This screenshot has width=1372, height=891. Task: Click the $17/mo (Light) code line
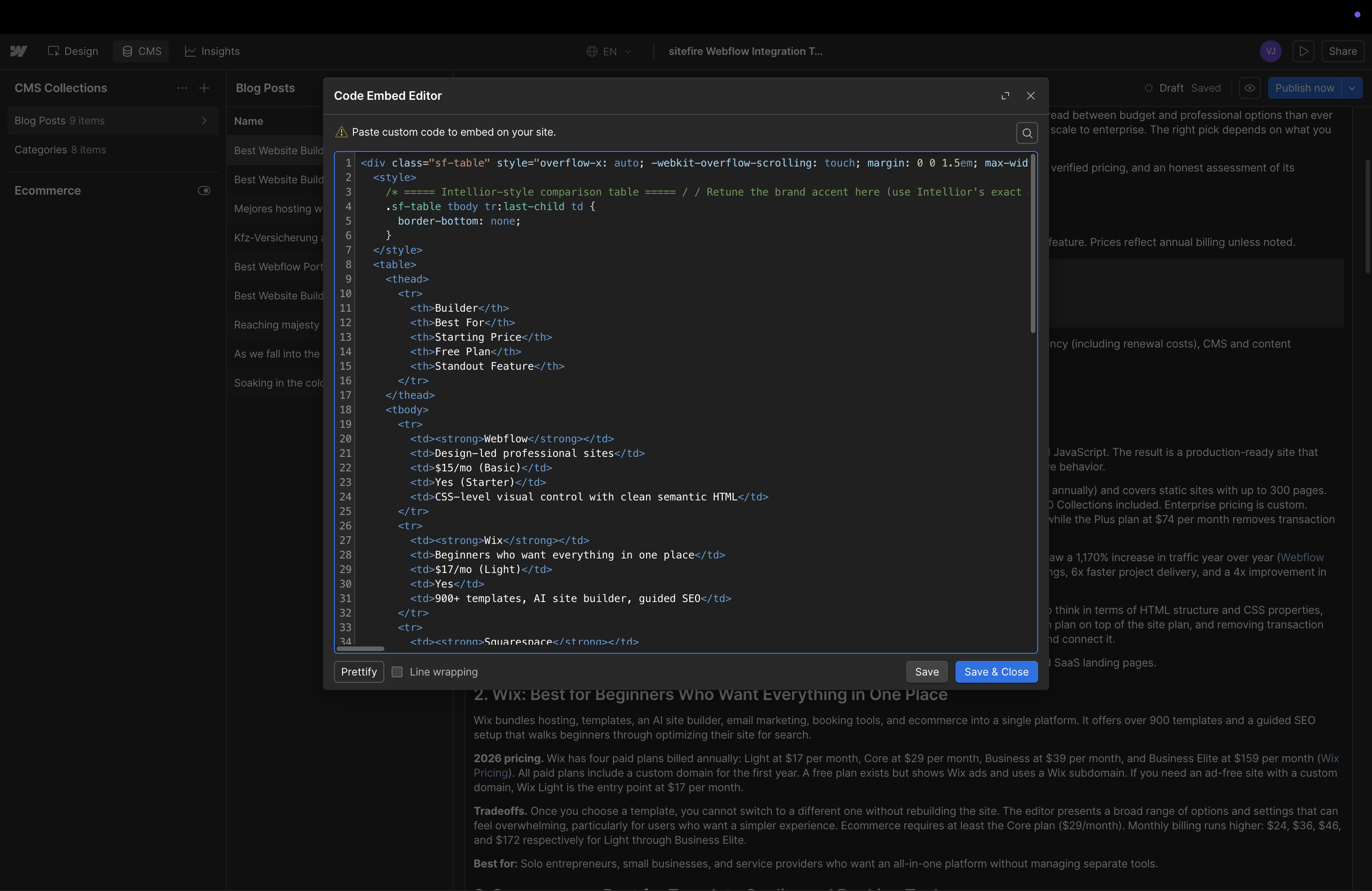(481, 569)
